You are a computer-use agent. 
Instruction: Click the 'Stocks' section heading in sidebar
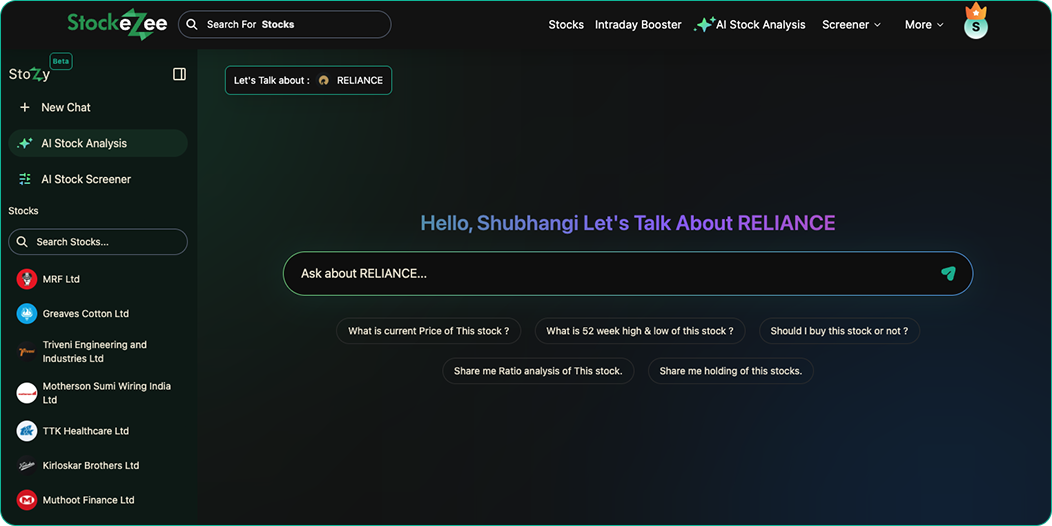tap(23, 211)
